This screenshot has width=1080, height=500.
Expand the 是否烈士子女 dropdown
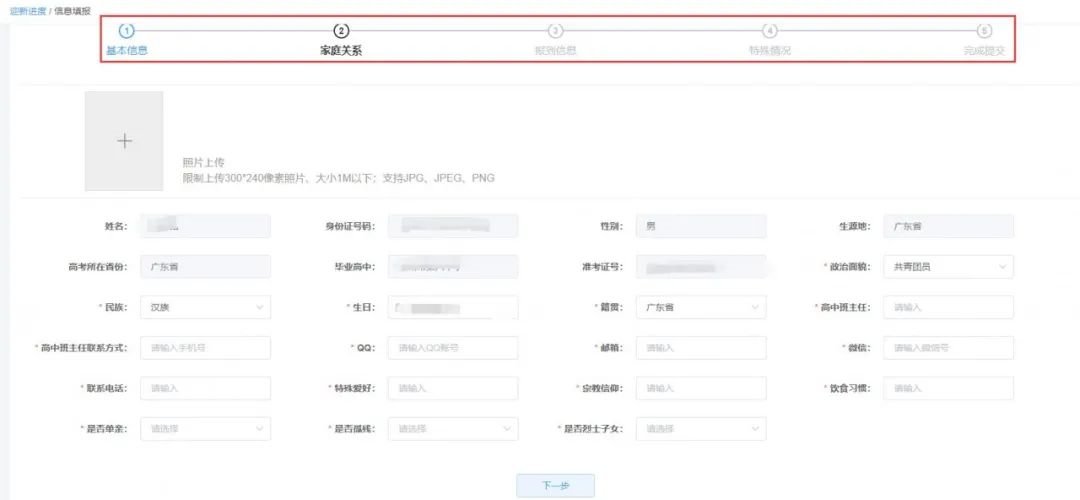(x=701, y=429)
